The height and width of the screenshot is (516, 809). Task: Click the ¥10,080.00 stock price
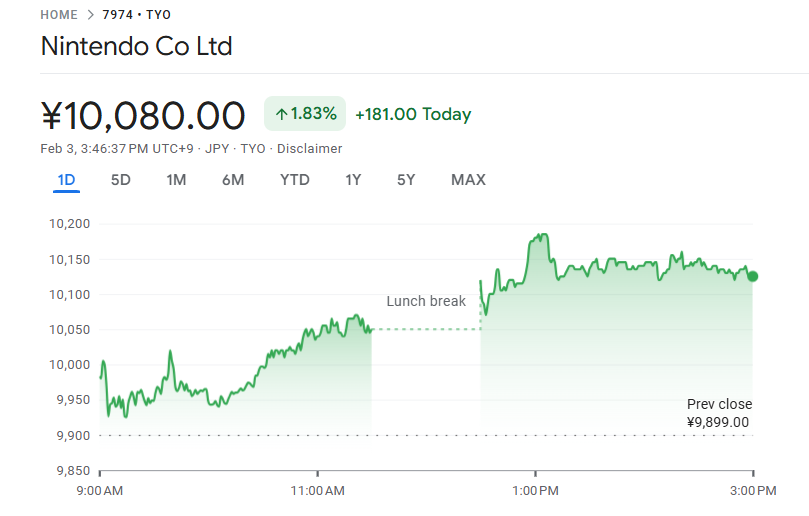143,116
